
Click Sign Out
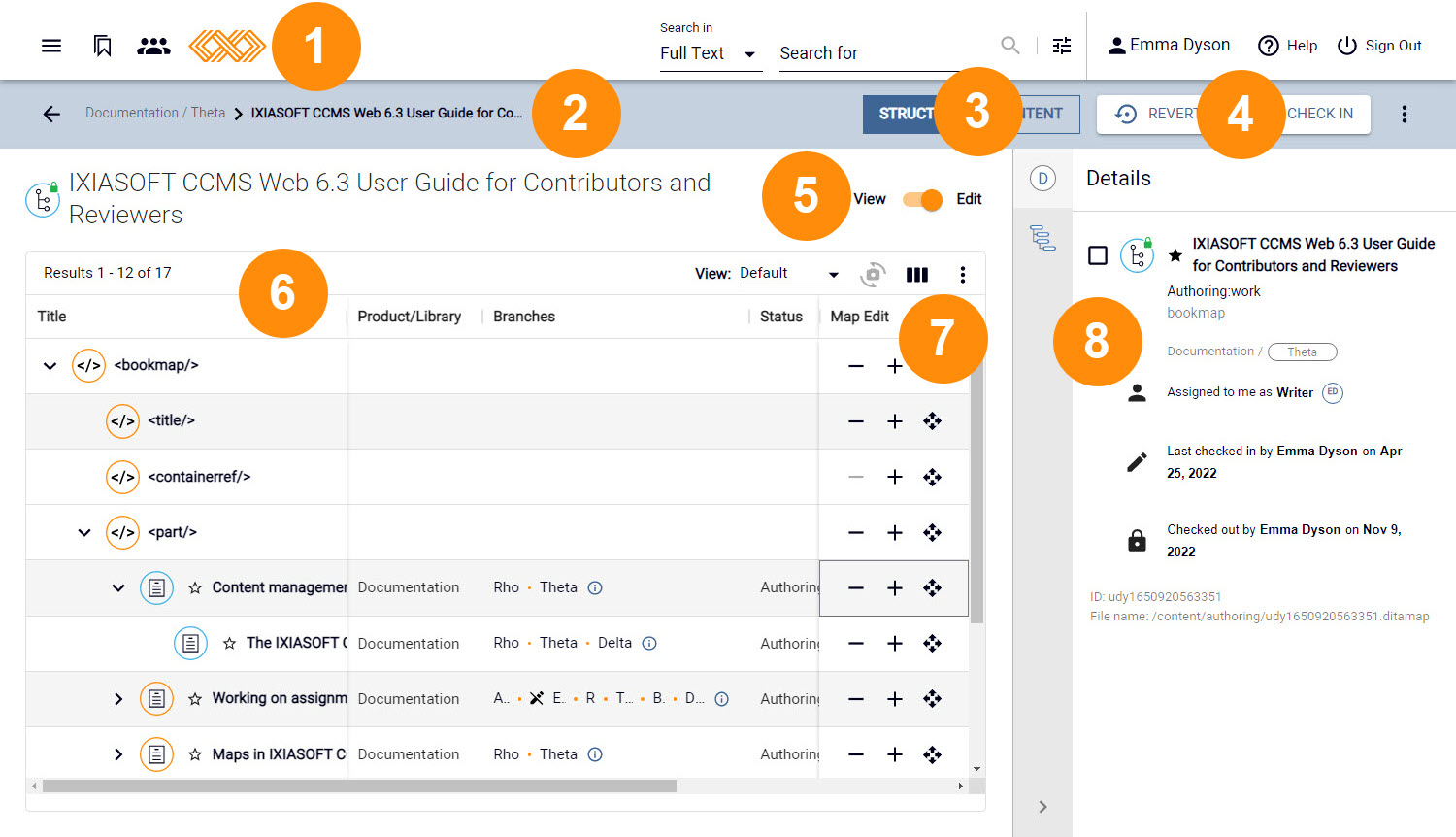(1379, 46)
